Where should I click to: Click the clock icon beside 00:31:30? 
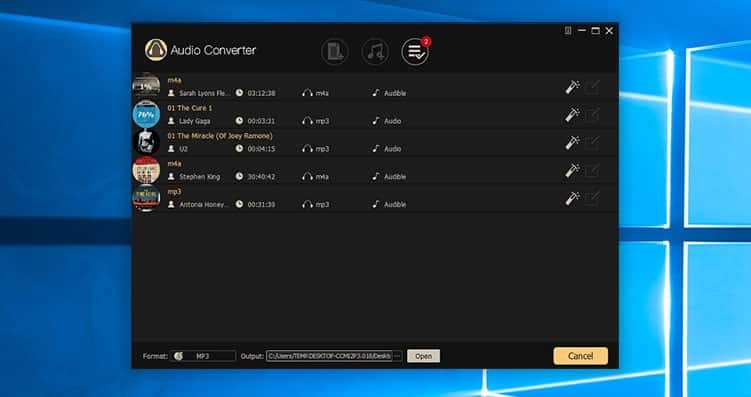239,204
